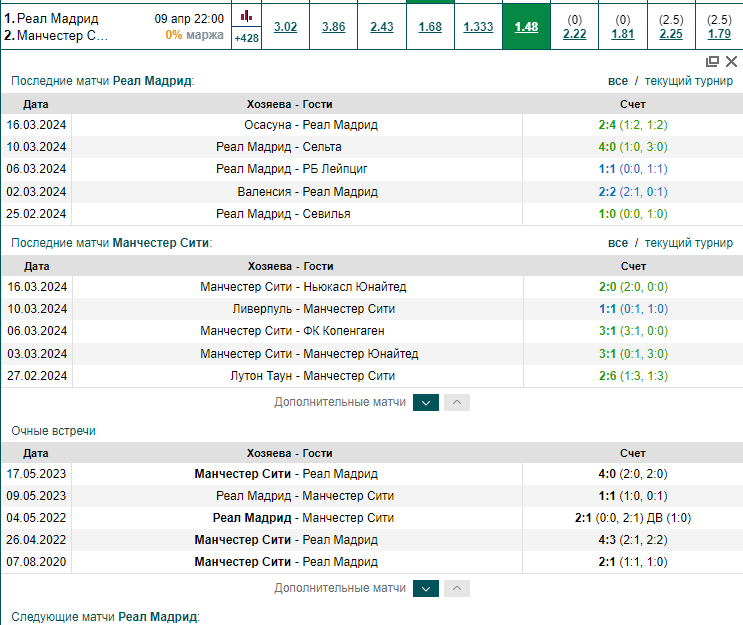
Task: Show all Manchester City matches via 'все'
Action: coord(618,243)
